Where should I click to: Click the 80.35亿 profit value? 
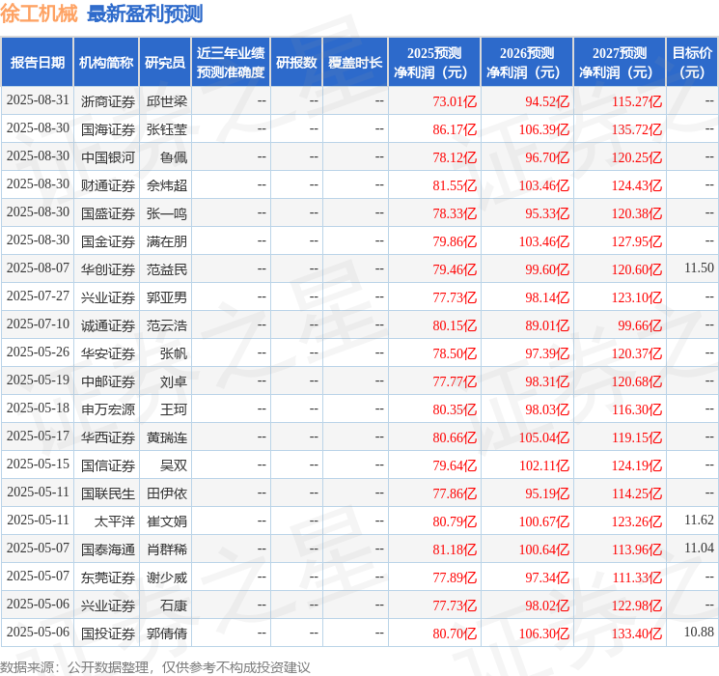click(x=454, y=410)
